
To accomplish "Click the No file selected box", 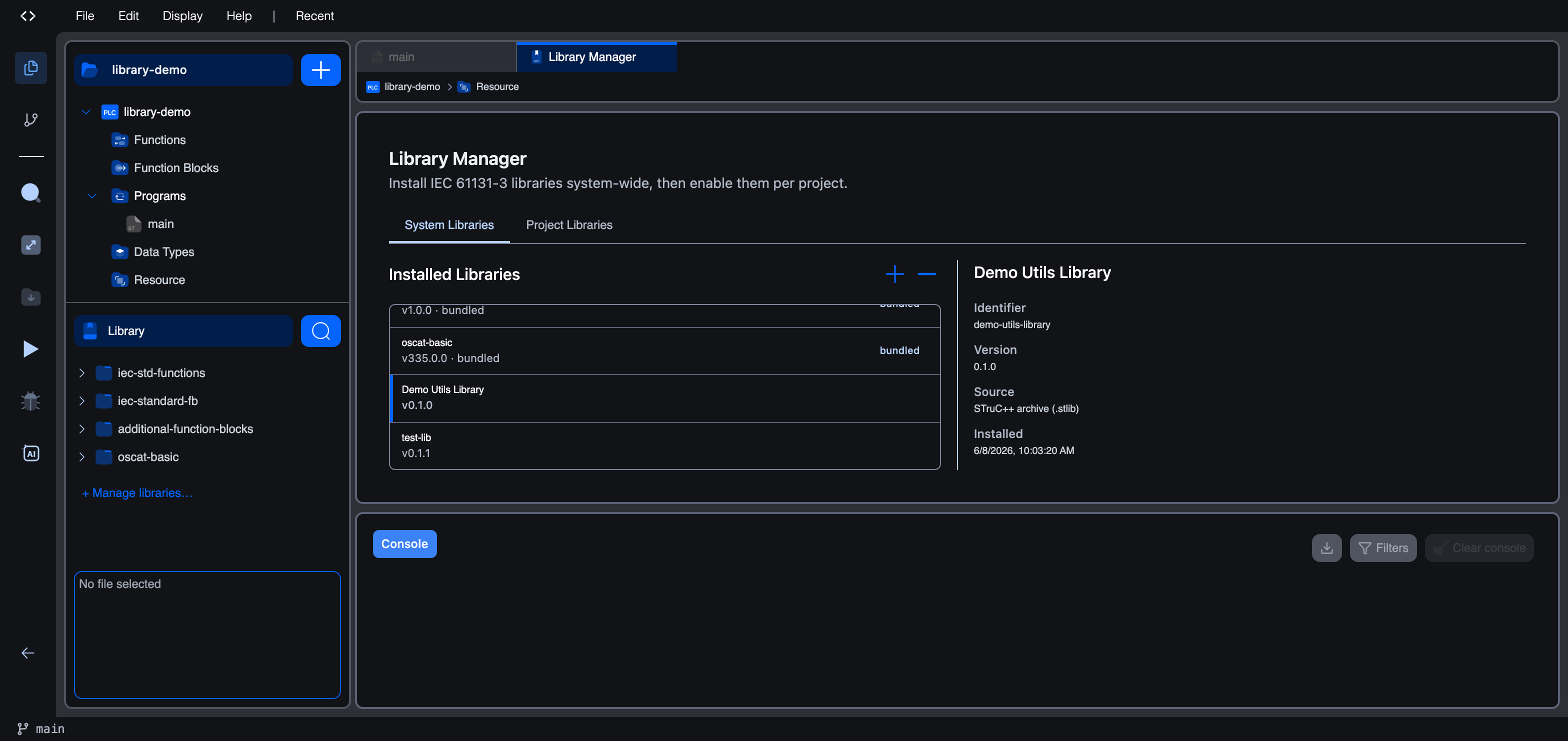I will click(x=207, y=634).
